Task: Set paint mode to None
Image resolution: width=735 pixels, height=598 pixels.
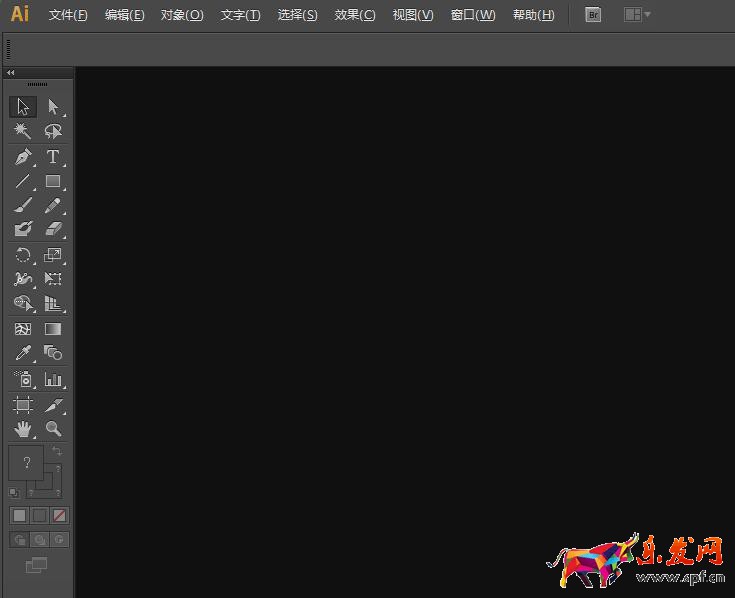Action: (60, 515)
